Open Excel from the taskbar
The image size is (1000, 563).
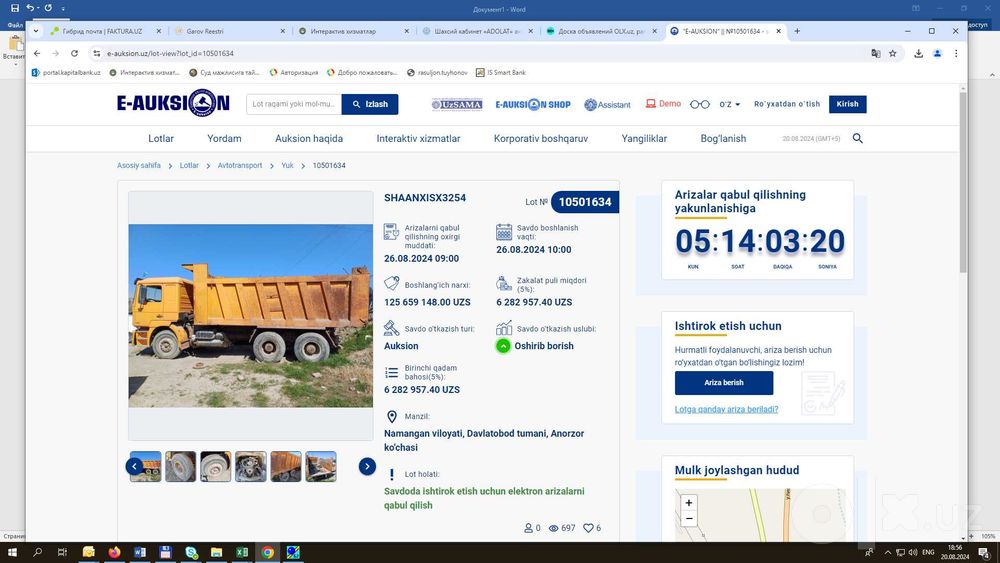point(242,552)
